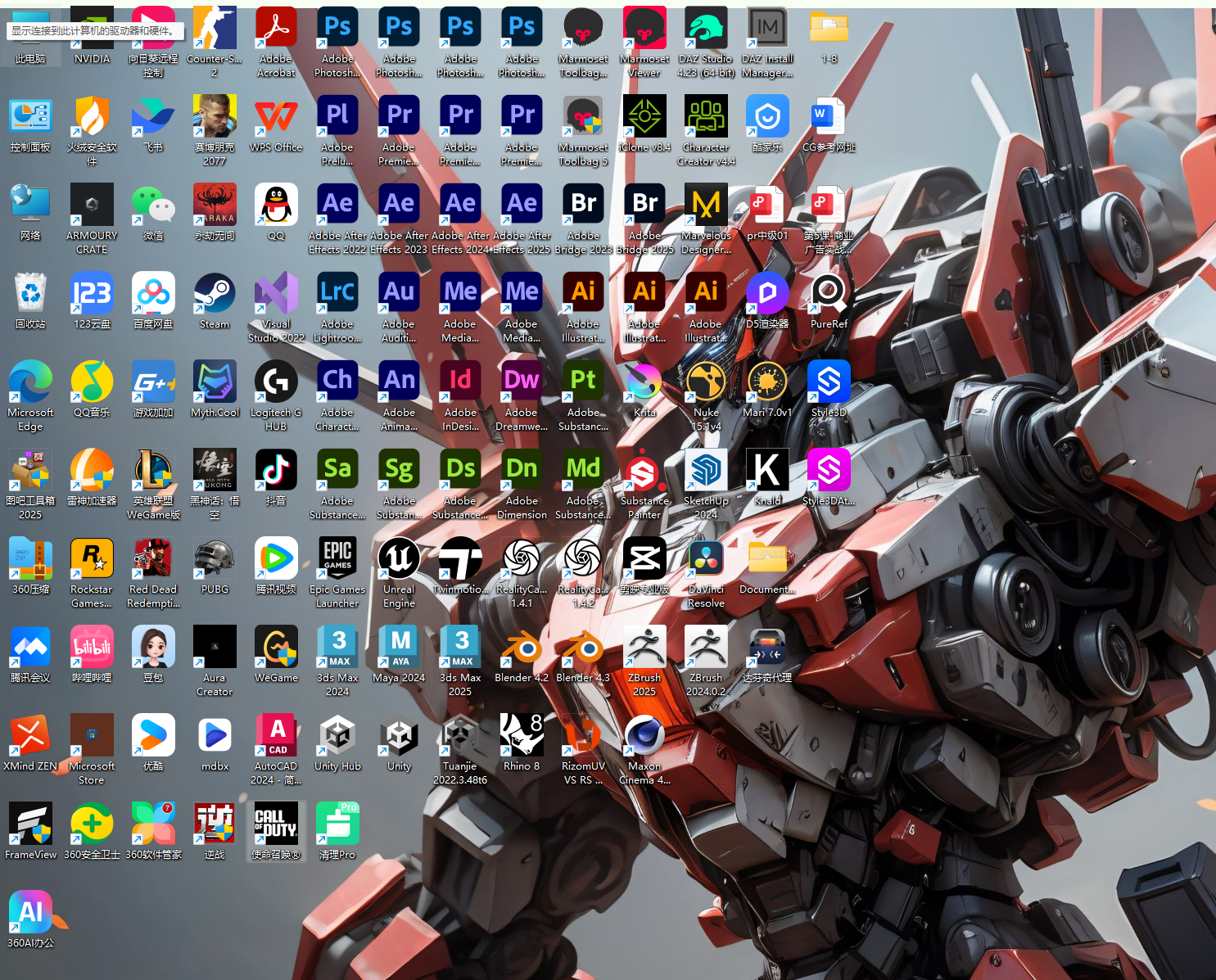Select the WPS Office icon
This screenshot has height=980, width=1216.
(x=276, y=124)
